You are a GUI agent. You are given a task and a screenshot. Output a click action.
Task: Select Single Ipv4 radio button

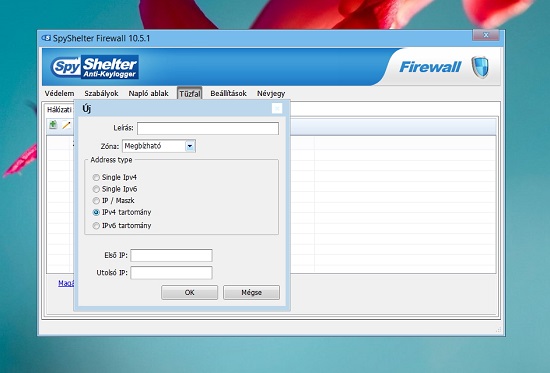[x=96, y=178]
